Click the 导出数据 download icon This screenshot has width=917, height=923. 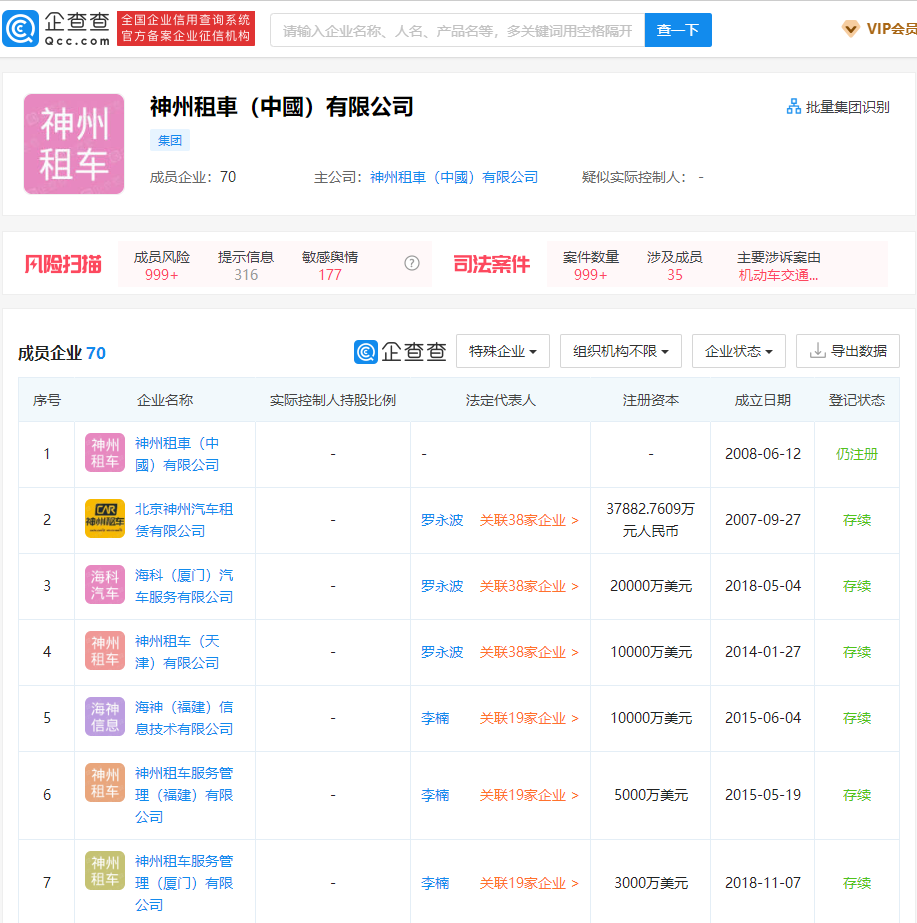(x=818, y=351)
